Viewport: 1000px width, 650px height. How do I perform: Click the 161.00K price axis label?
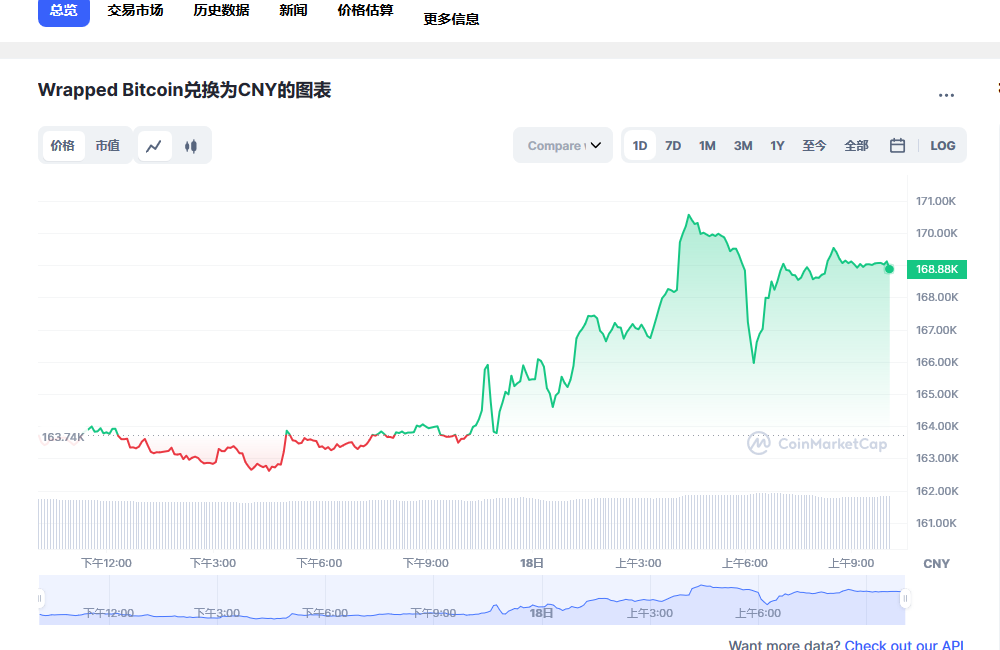pos(936,523)
